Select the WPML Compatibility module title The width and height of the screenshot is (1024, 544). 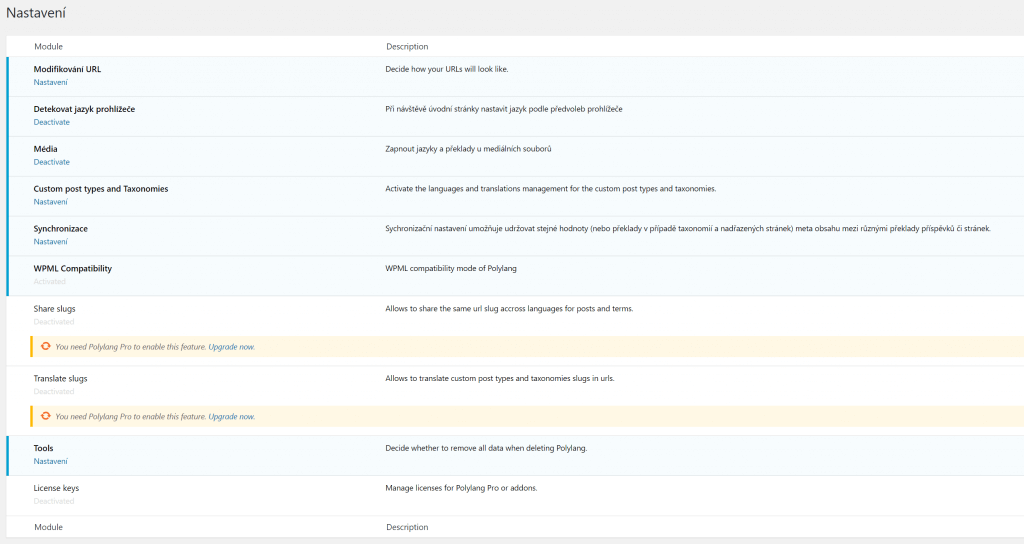click(72, 268)
